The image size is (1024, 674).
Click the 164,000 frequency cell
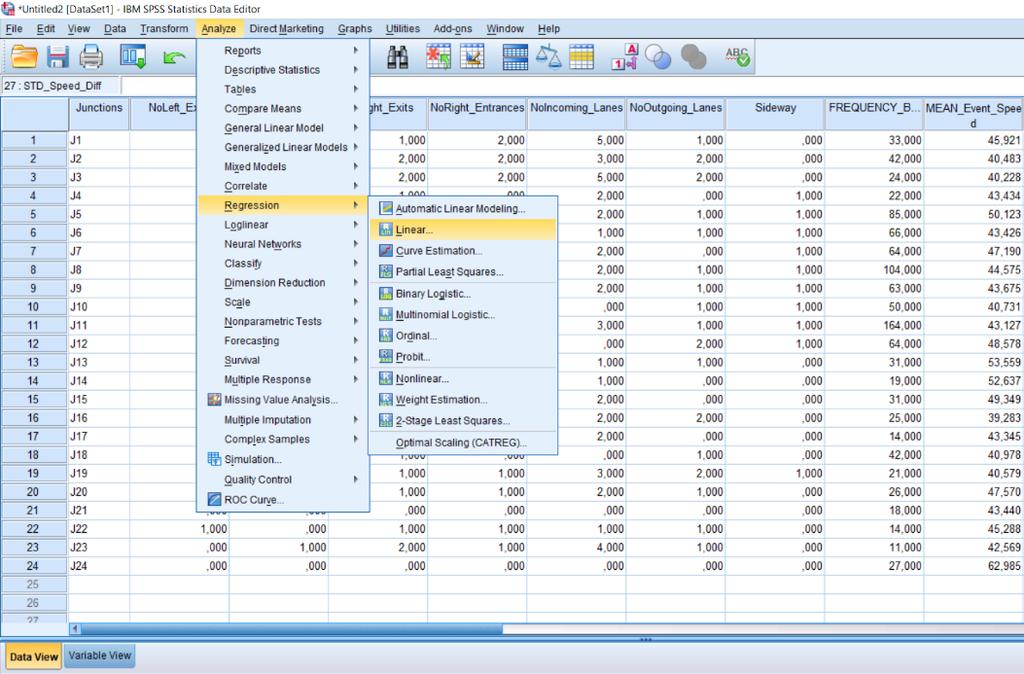874,325
